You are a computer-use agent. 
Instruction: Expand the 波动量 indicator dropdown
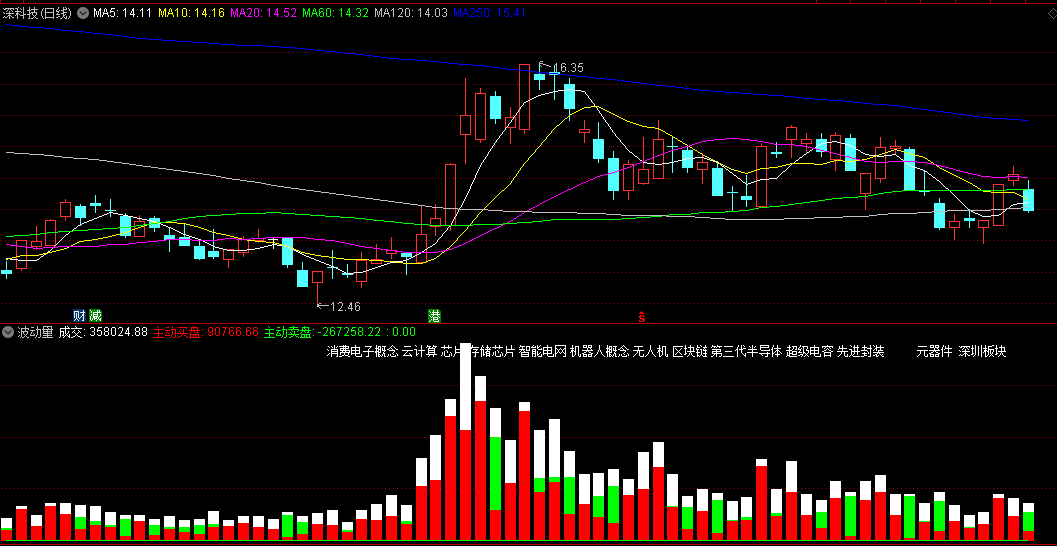click(x=7, y=332)
